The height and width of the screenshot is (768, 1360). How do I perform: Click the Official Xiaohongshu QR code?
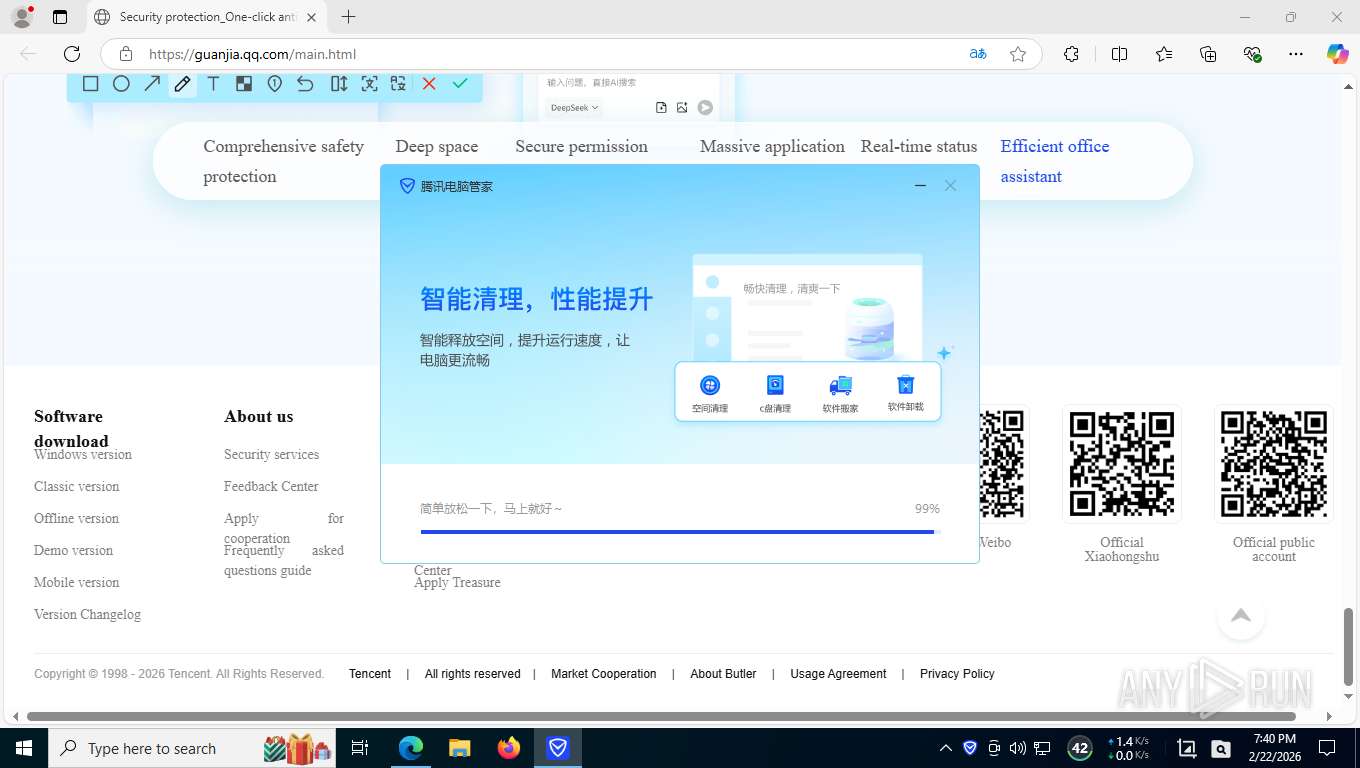pyautogui.click(x=1122, y=464)
